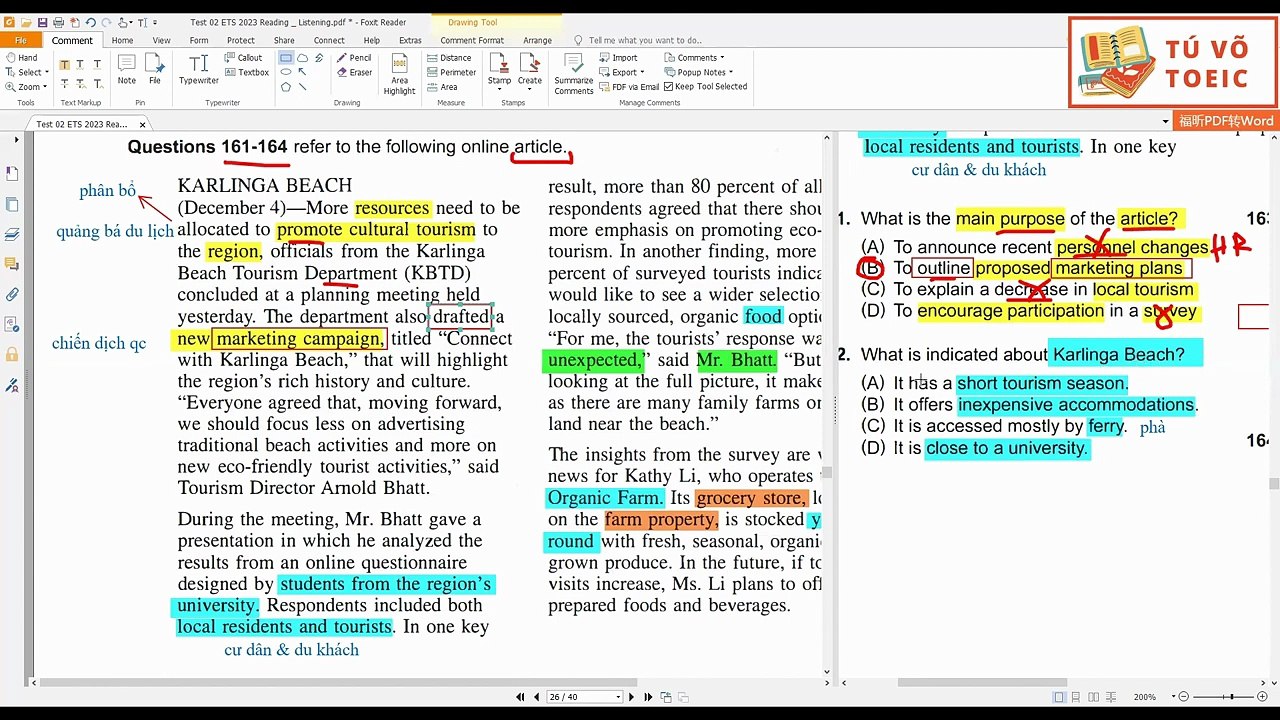The height and width of the screenshot is (720, 1280).
Task: Open Summarize Comments
Action: click(x=574, y=74)
